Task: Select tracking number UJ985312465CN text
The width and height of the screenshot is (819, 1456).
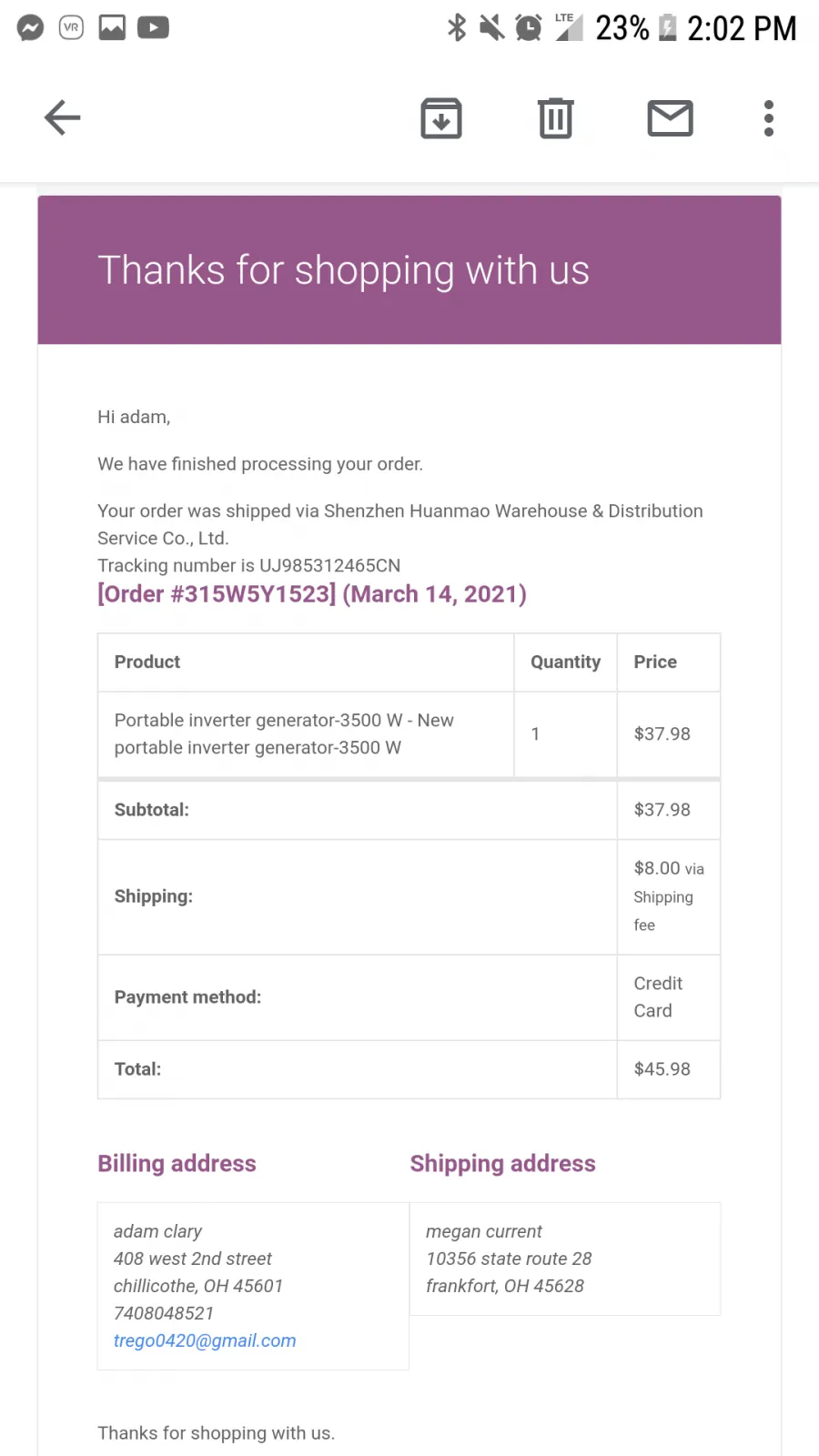Action: (x=329, y=565)
